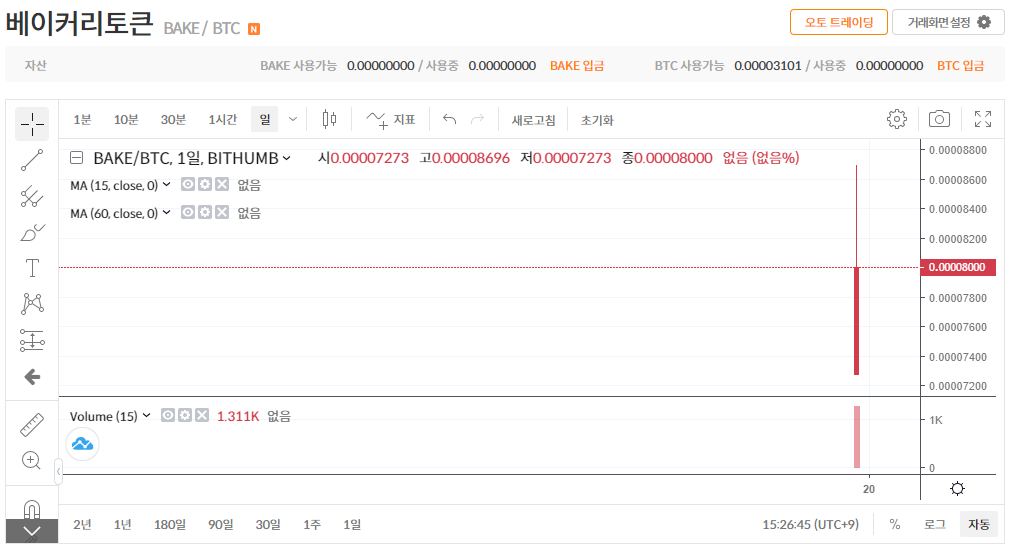This screenshot has height=553, width=1012.
Task: Click the BTC 입금 deposit link
Action: 960,66
